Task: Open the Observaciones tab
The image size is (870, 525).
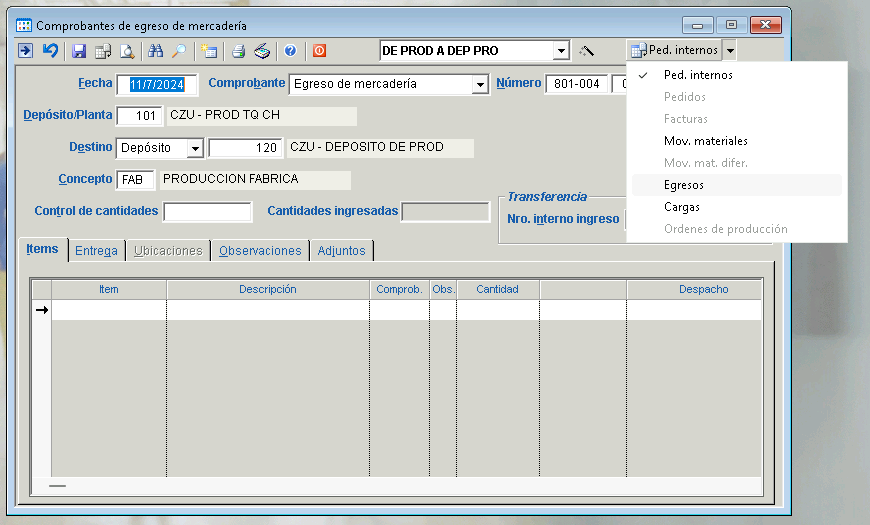Action: 260,251
